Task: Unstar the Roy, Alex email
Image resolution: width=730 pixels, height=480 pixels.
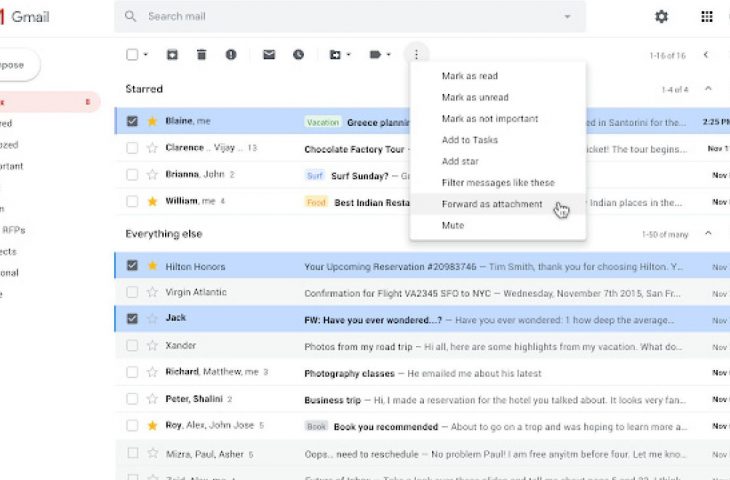Action: 152,426
